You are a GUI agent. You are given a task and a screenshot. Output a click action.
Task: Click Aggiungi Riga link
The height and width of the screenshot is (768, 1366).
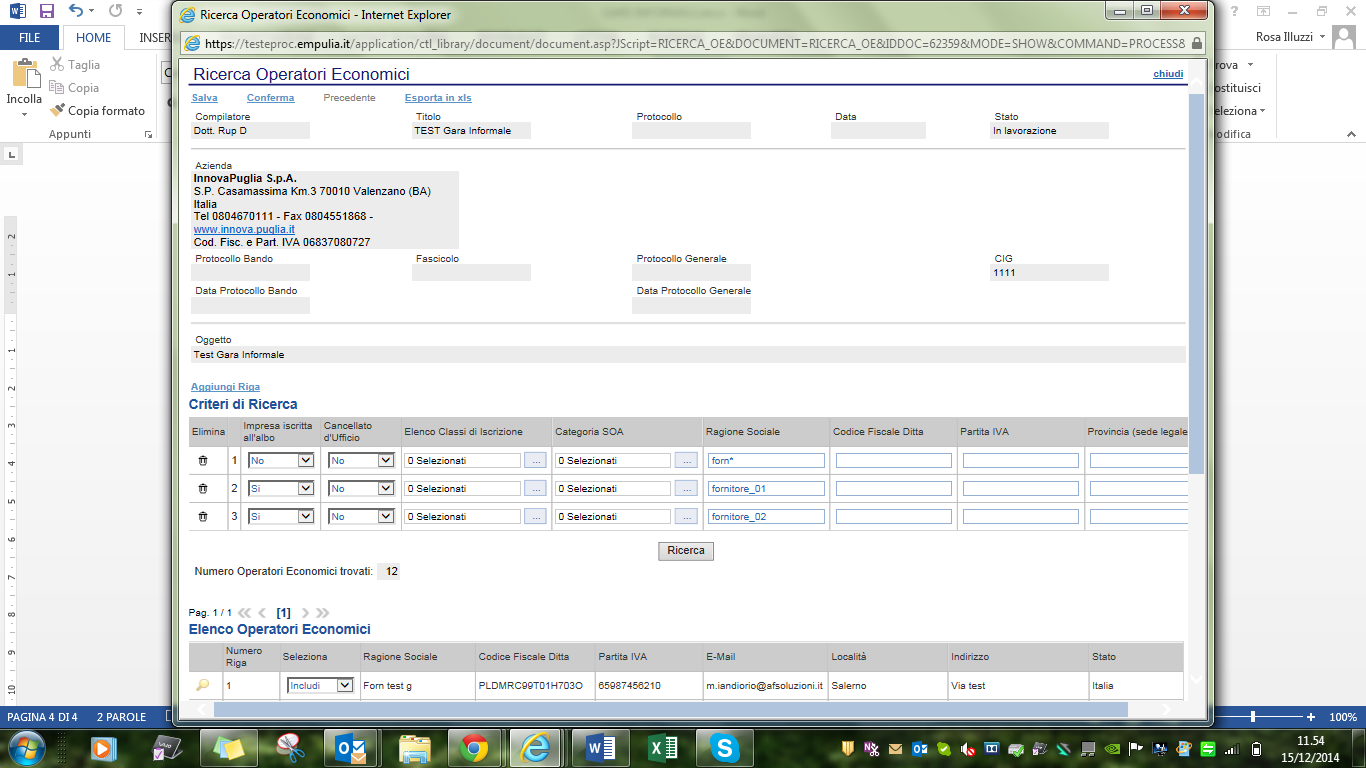pos(225,387)
